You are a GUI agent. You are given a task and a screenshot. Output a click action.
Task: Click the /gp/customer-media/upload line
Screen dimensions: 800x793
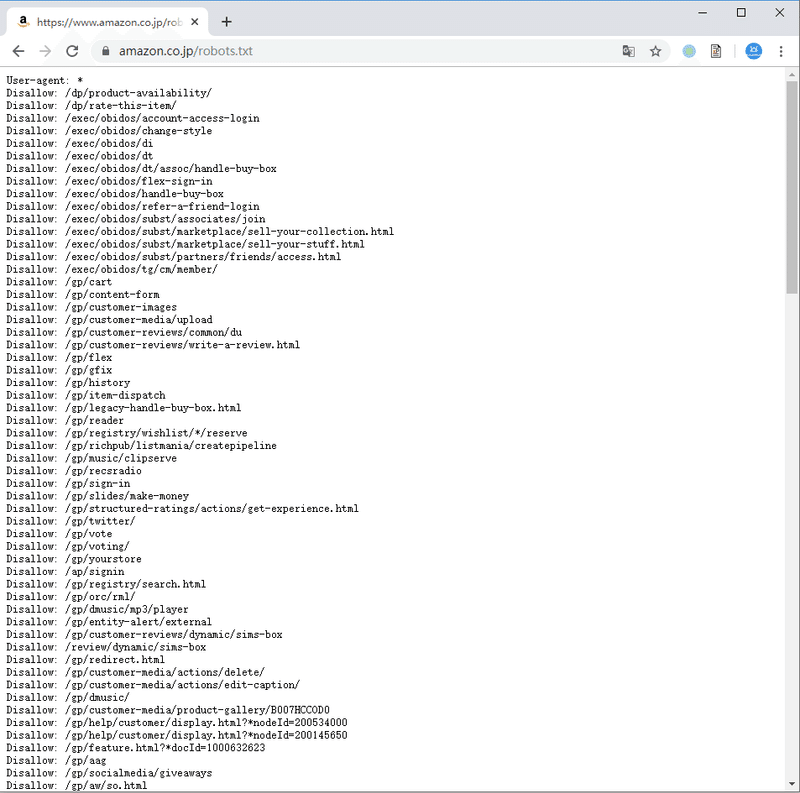(x=109, y=319)
